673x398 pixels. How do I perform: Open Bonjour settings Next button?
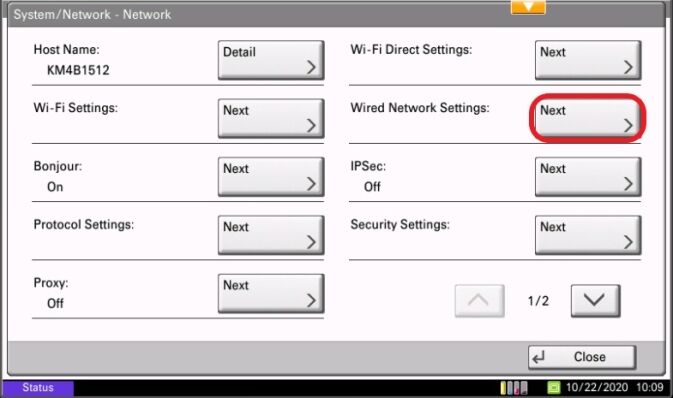[x=271, y=177]
